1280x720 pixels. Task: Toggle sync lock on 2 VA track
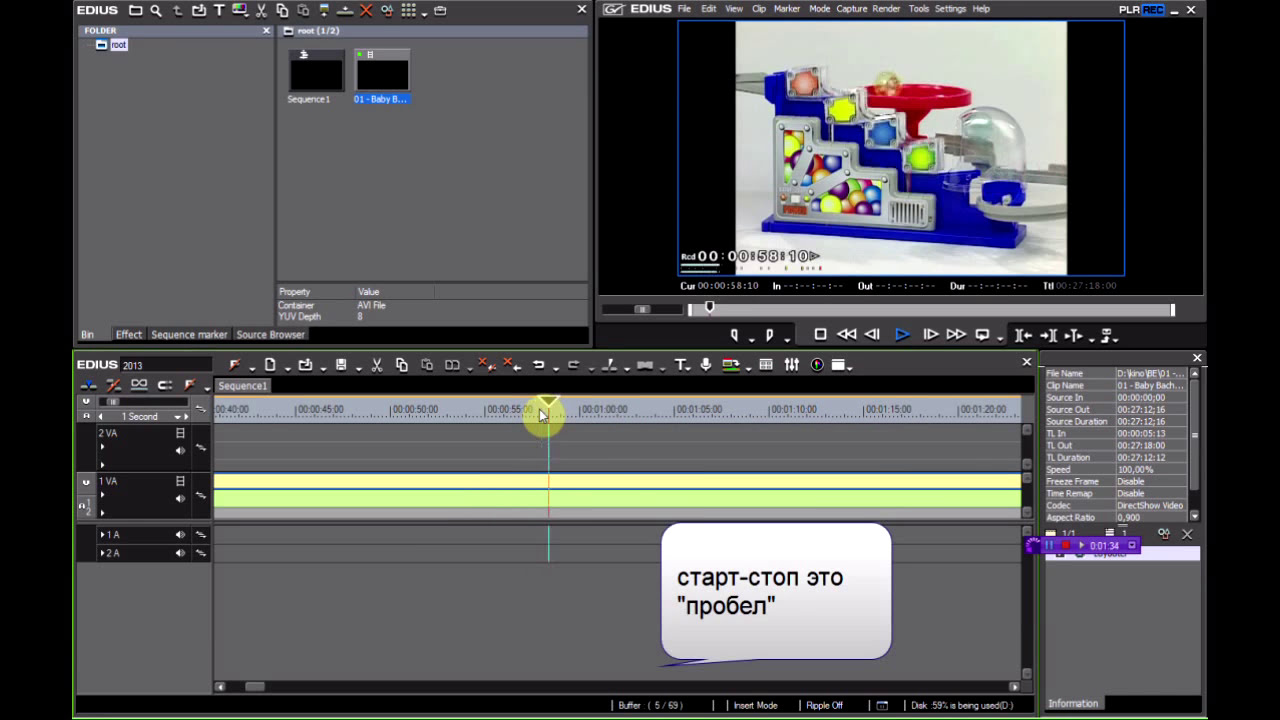tap(200, 448)
